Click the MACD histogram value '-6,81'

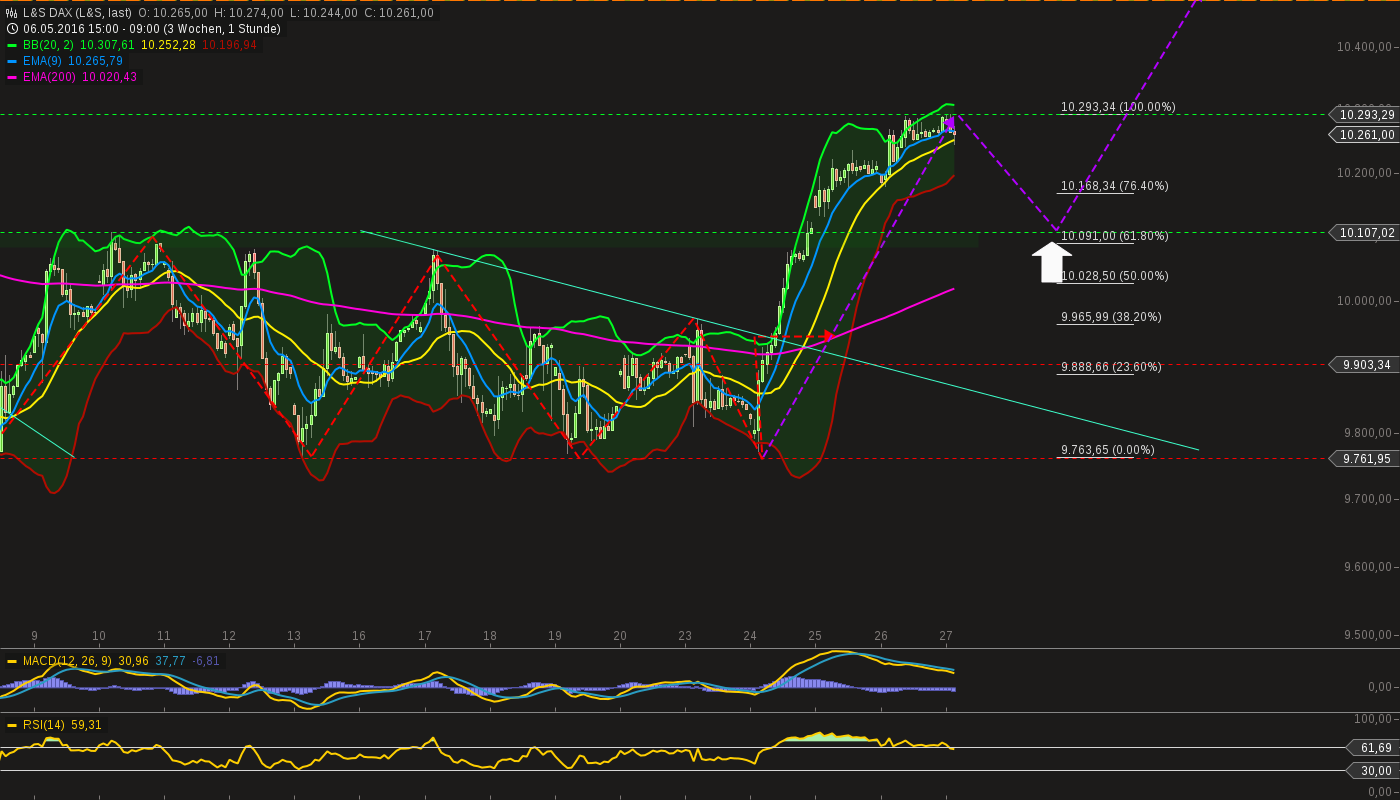coord(207,661)
